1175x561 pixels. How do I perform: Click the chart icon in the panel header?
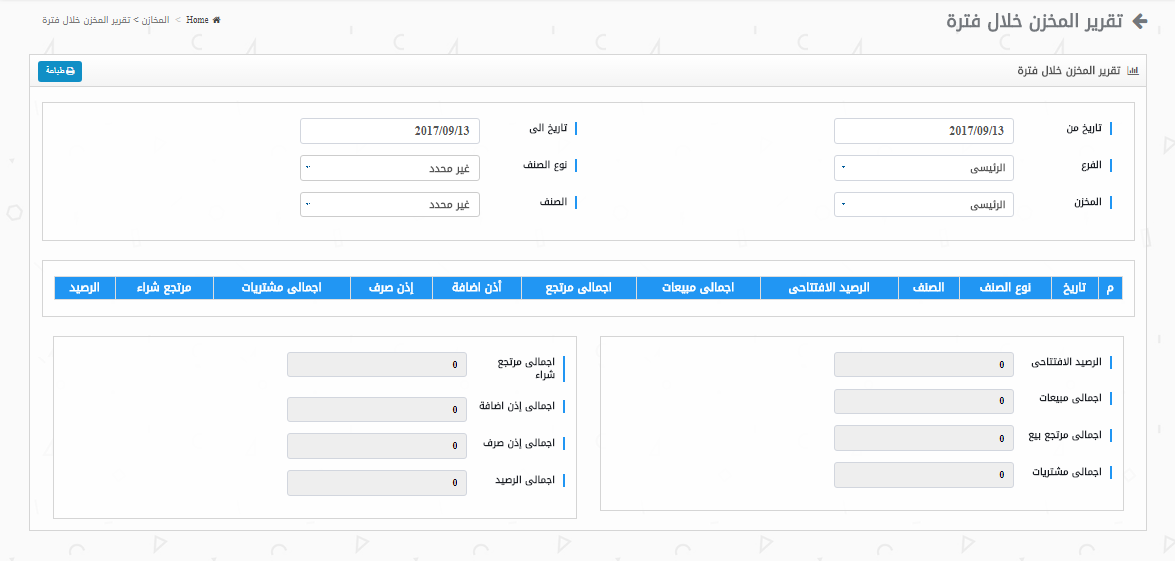pyautogui.click(x=1132, y=71)
